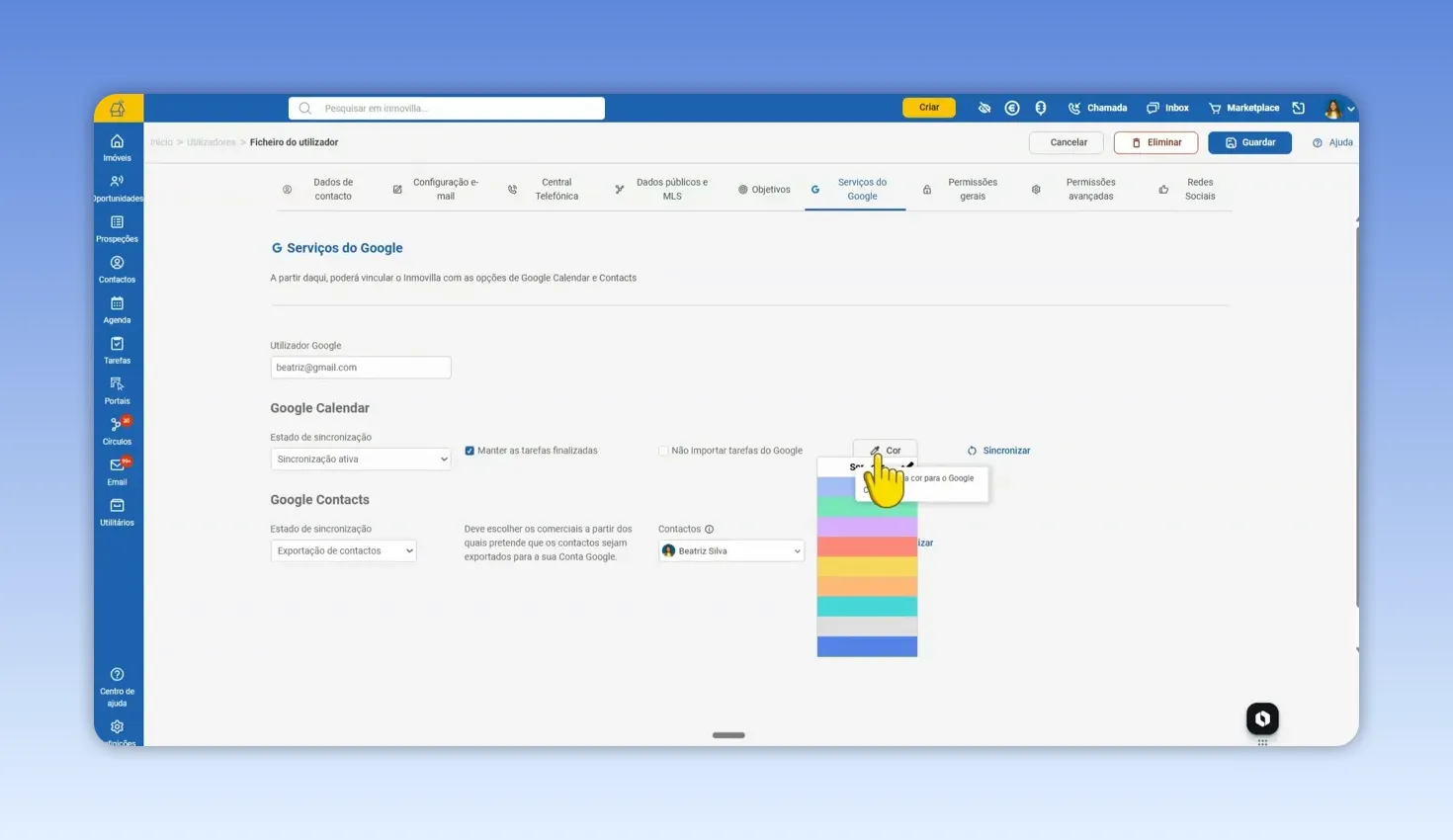
Task: Click the floating chat widget icon
Action: point(1262,718)
